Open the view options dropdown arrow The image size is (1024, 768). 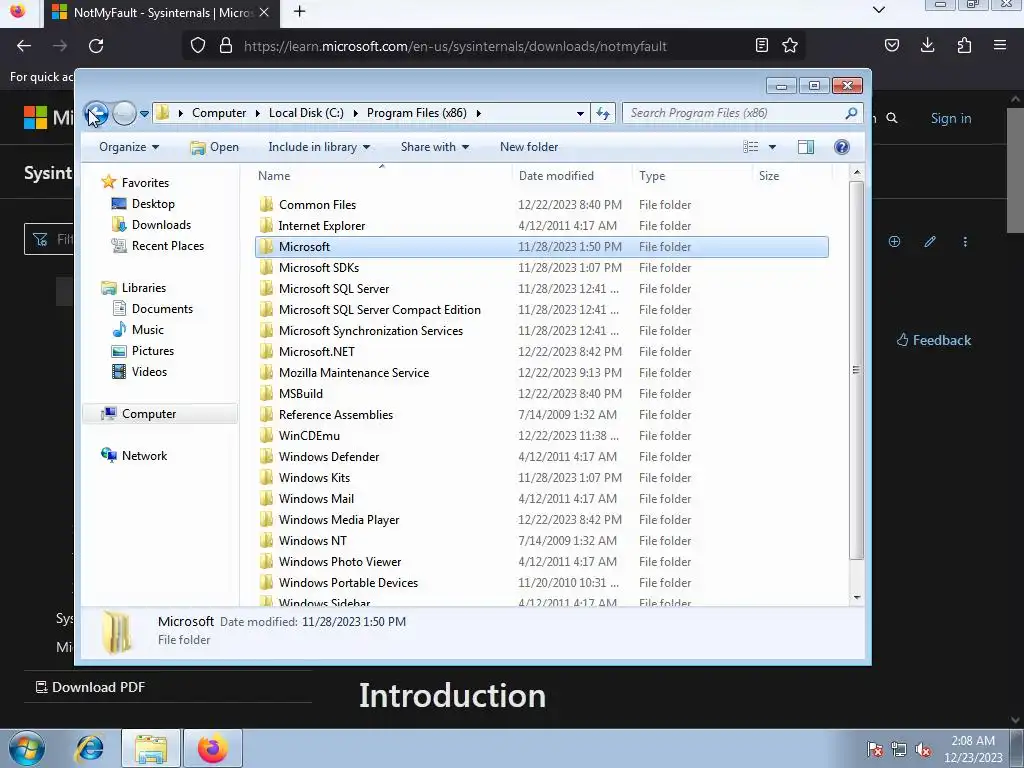click(772, 147)
